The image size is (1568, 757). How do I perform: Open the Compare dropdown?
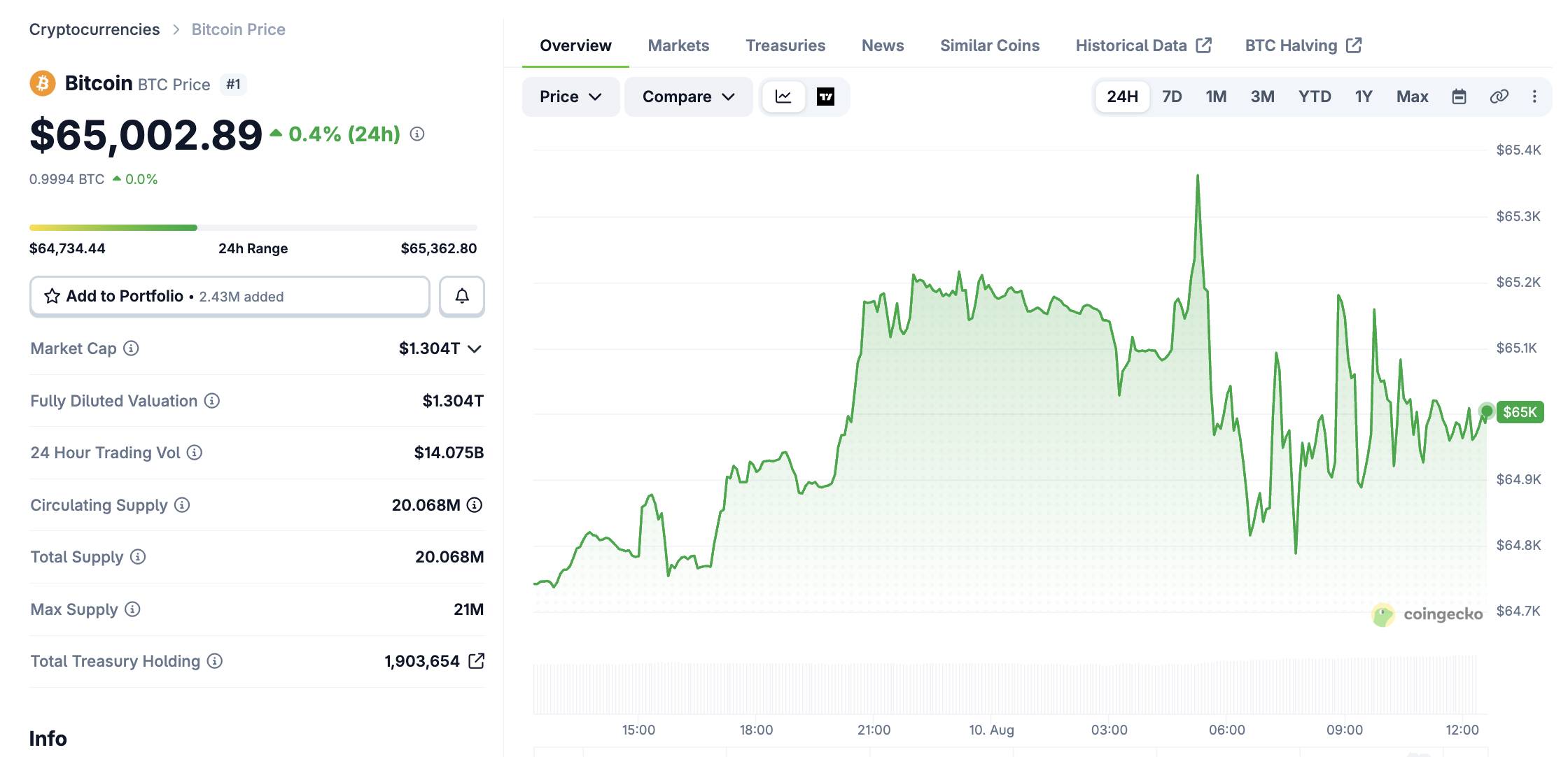pos(688,97)
